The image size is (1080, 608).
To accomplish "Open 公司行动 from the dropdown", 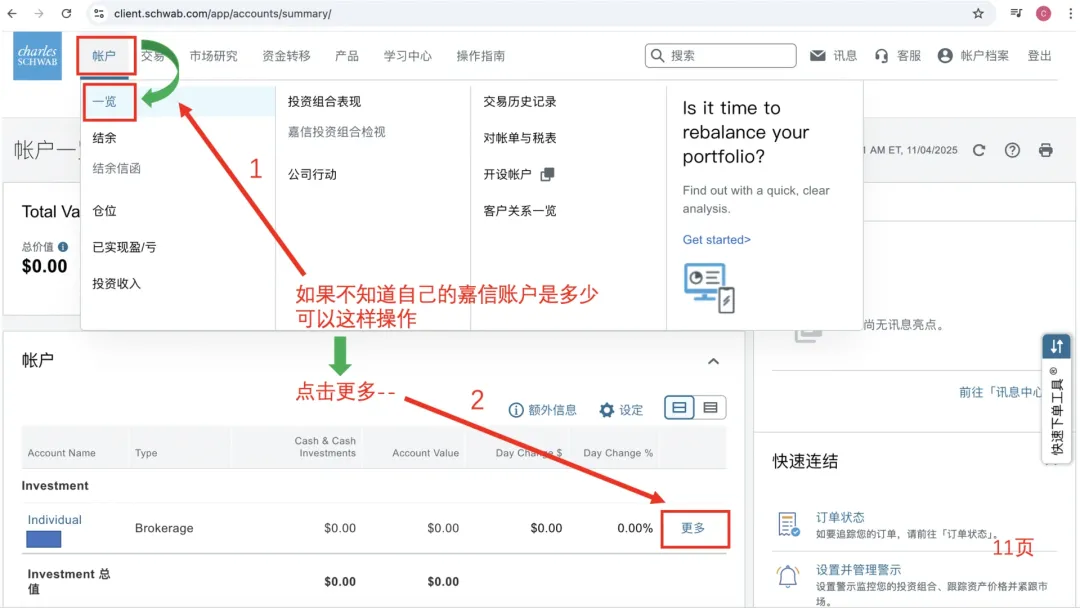I will click(312, 175).
